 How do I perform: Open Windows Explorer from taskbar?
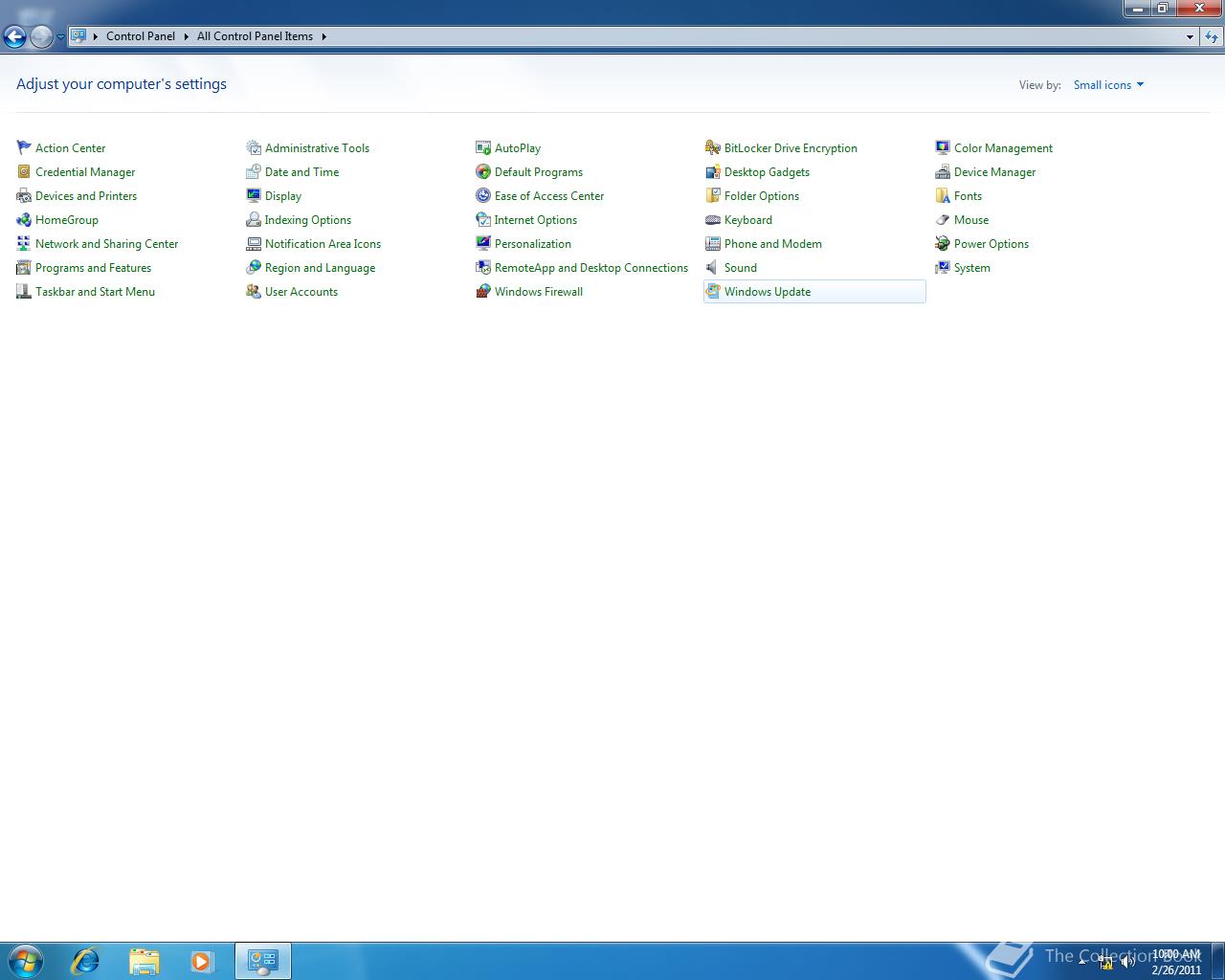point(144,961)
